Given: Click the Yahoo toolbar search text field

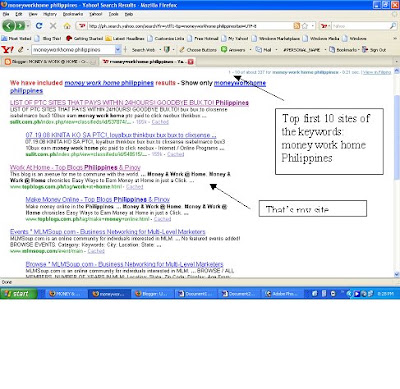Looking at the screenshot, I should click(73, 50).
